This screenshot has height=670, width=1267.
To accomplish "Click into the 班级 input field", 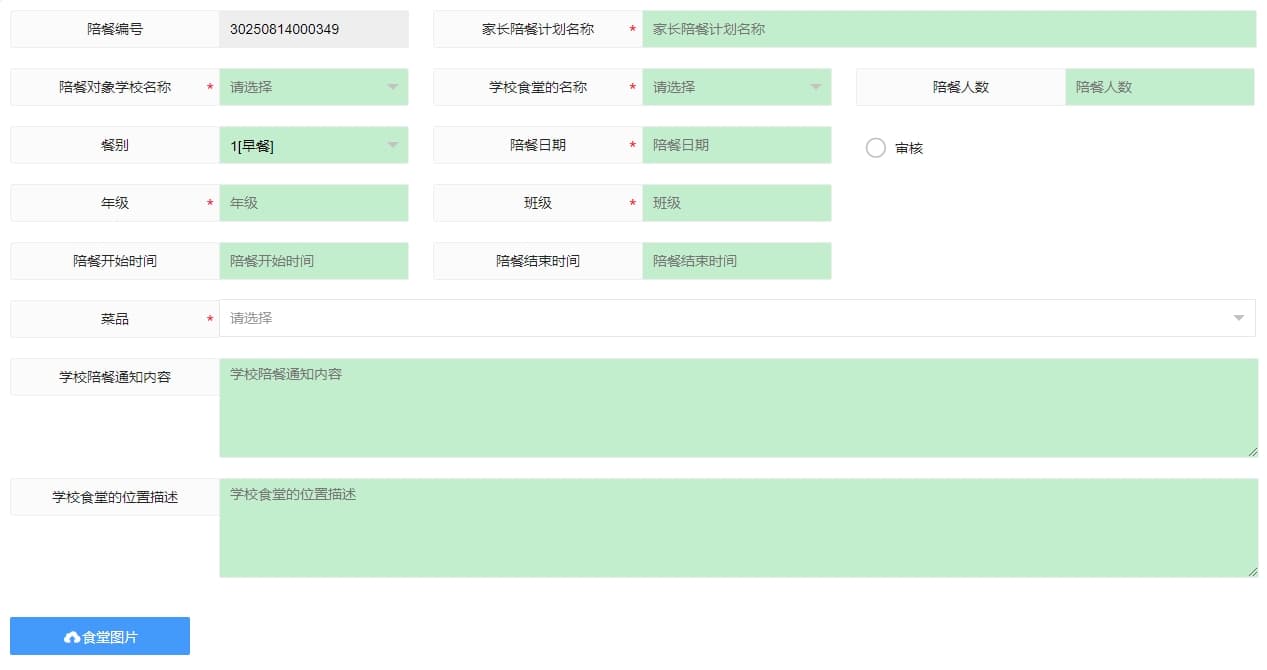I will [x=737, y=203].
